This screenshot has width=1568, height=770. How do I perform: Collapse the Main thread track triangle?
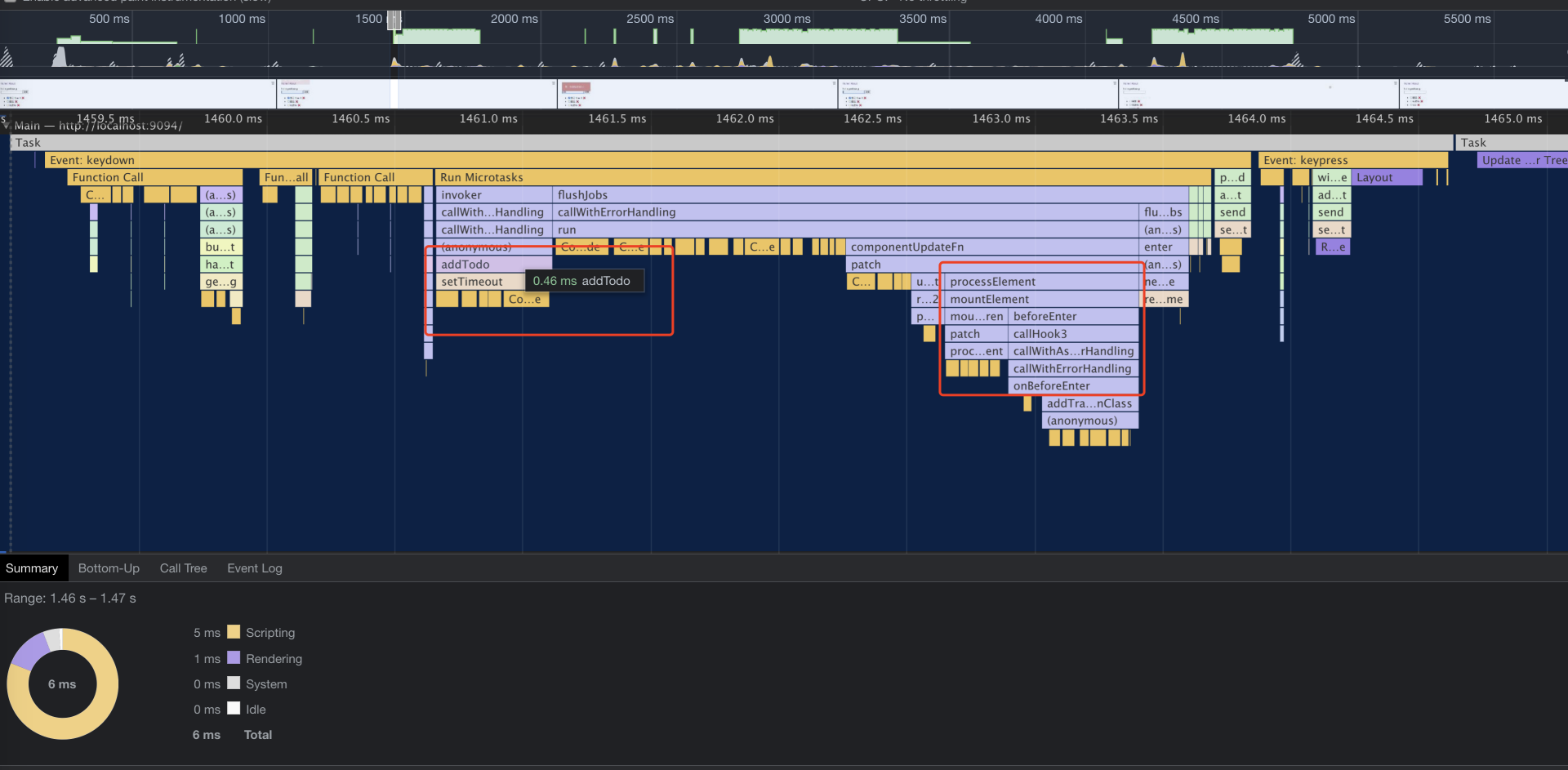coord(7,127)
